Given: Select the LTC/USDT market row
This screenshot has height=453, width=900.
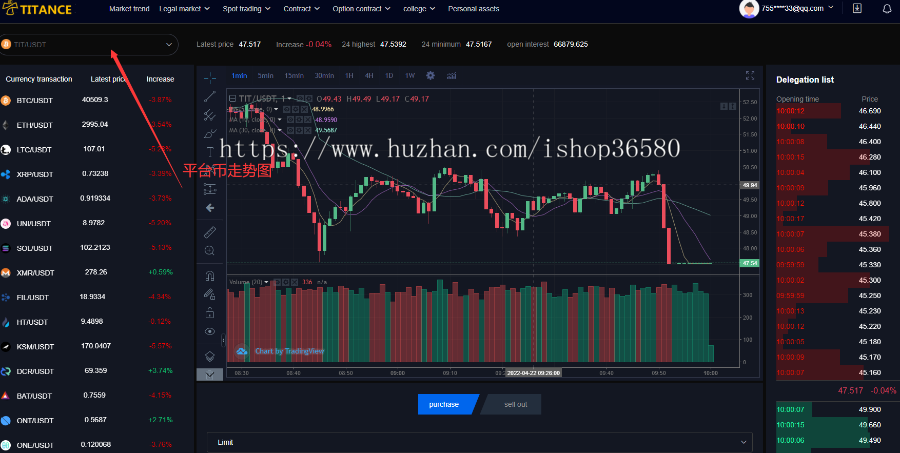Looking at the screenshot, I should 95,149.
